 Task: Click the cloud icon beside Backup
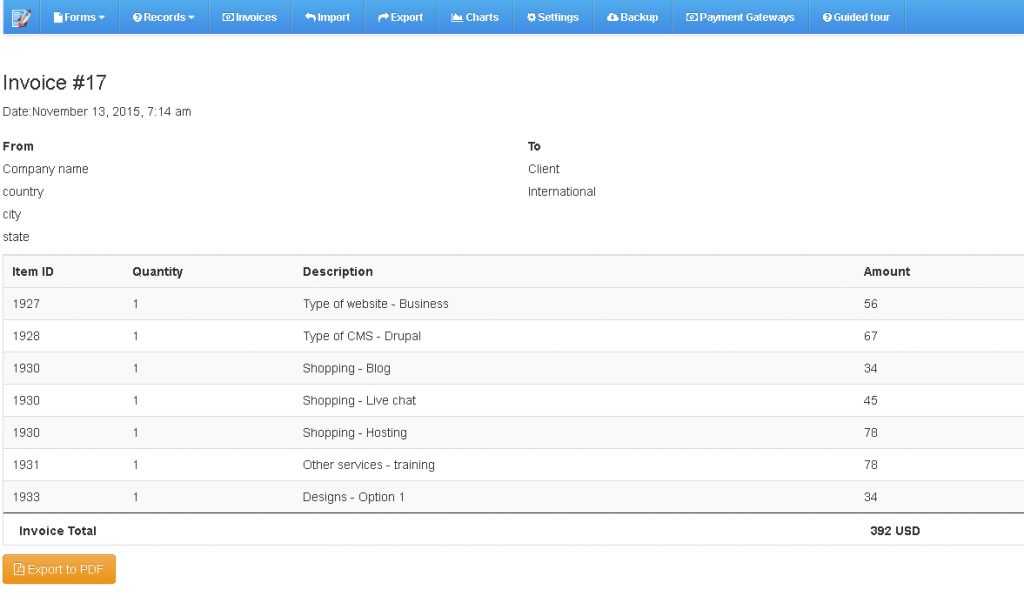[x=611, y=17]
